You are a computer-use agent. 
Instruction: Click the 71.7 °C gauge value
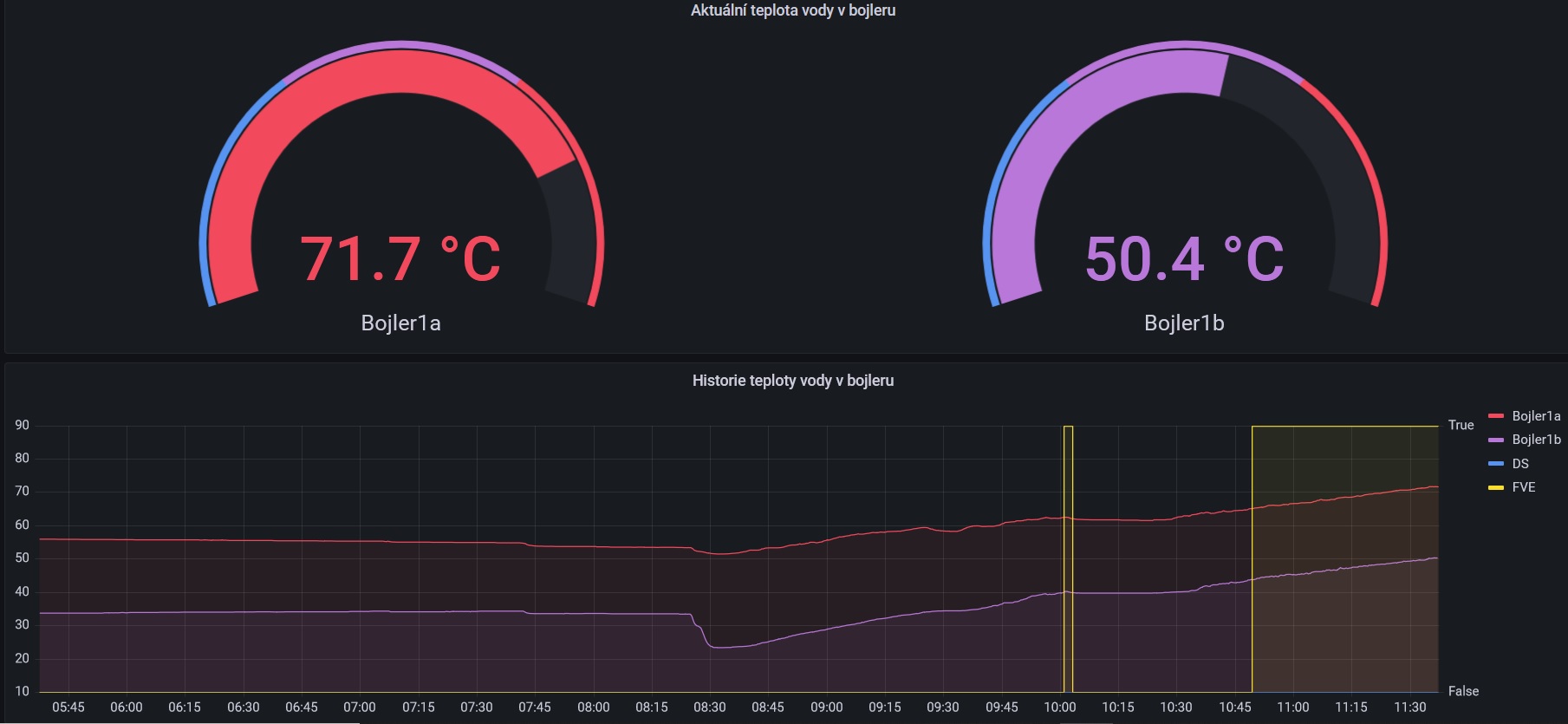tap(400, 259)
